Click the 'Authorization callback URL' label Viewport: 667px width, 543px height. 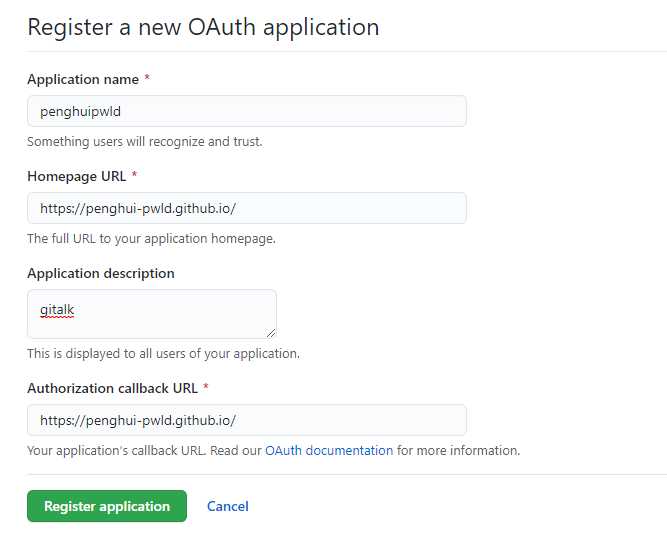112,387
